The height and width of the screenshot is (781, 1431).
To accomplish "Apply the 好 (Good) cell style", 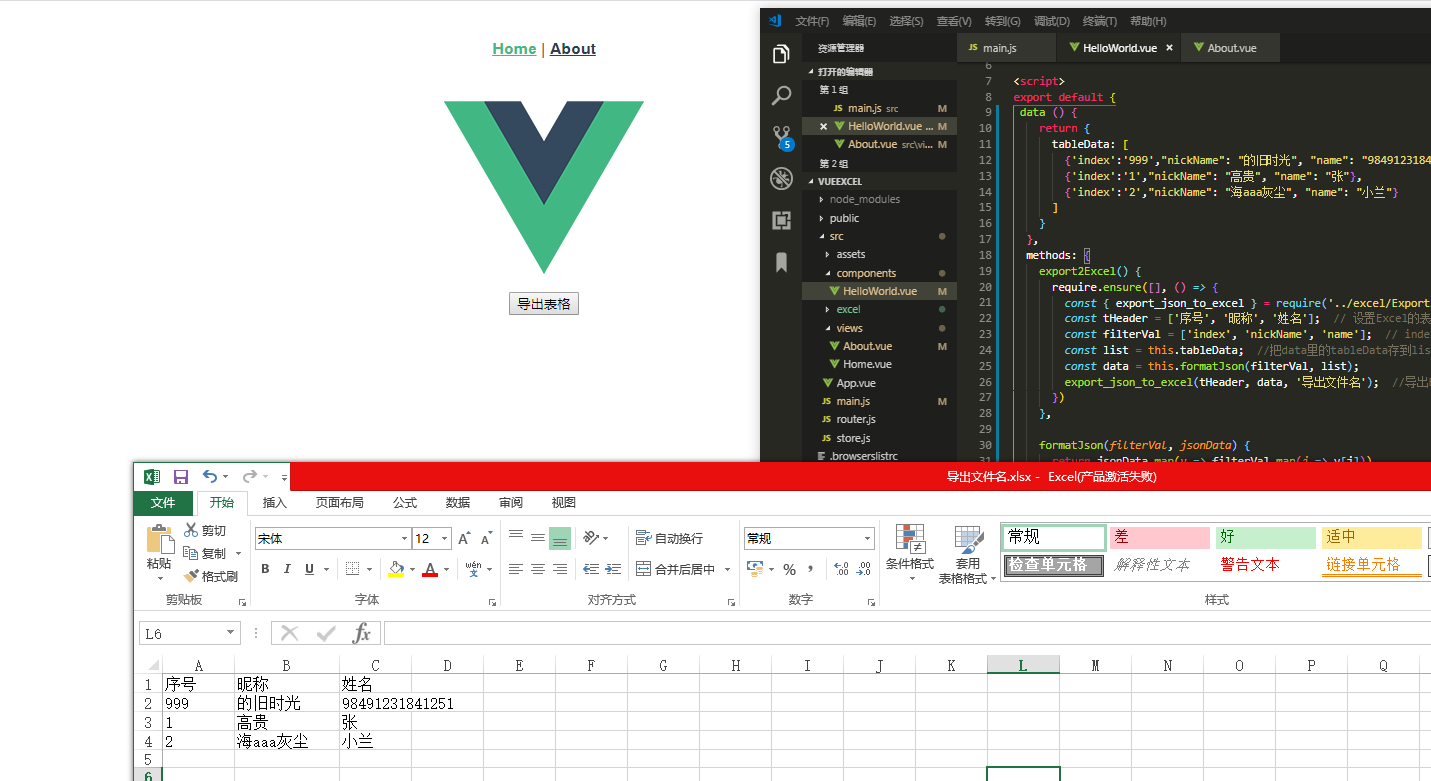I will (1265, 538).
